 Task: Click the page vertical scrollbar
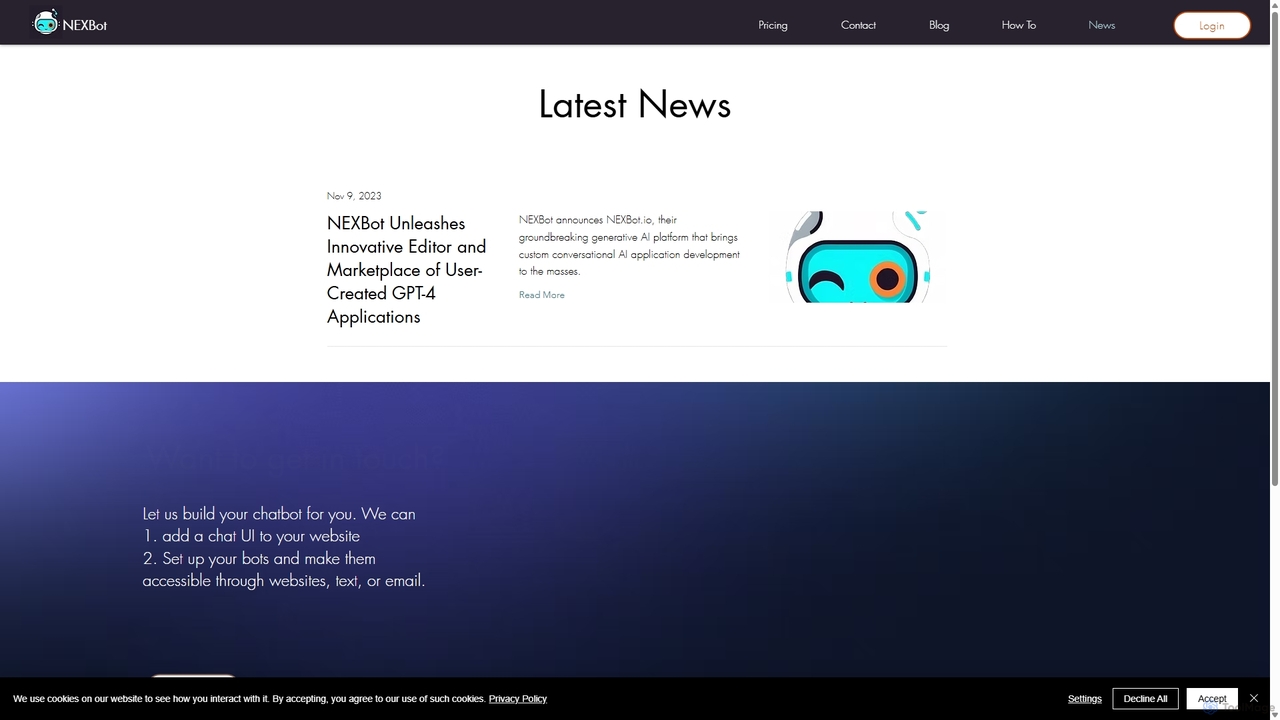(x=1274, y=360)
